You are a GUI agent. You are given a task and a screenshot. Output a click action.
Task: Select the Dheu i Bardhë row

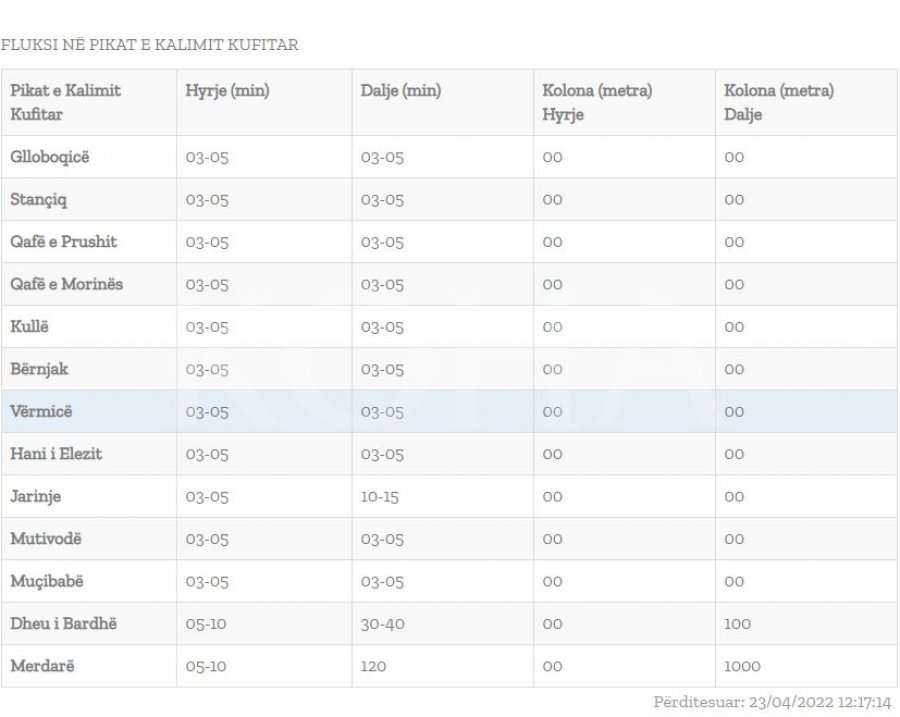coord(63,624)
